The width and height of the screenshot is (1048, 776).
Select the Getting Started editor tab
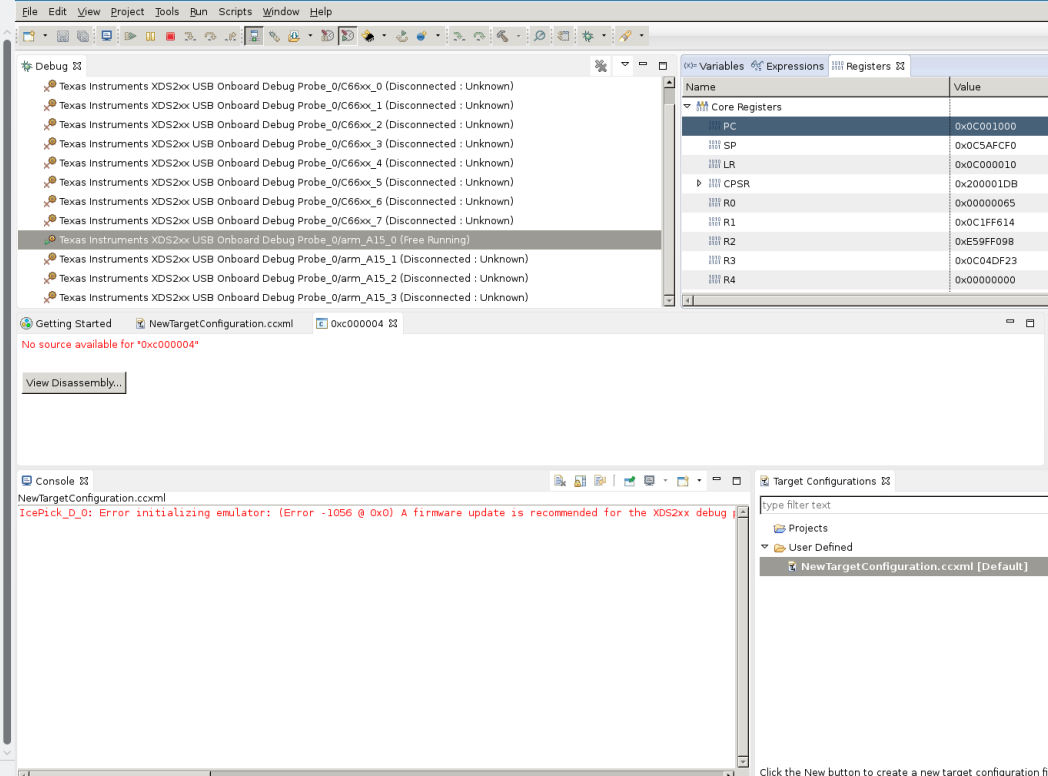pos(66,324)
